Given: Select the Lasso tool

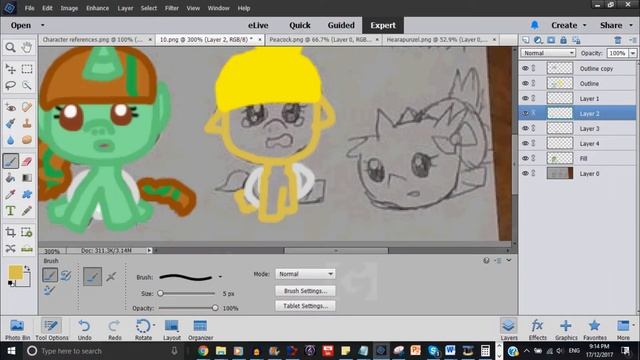Looking at the screenshot, I should coord(11,85).
